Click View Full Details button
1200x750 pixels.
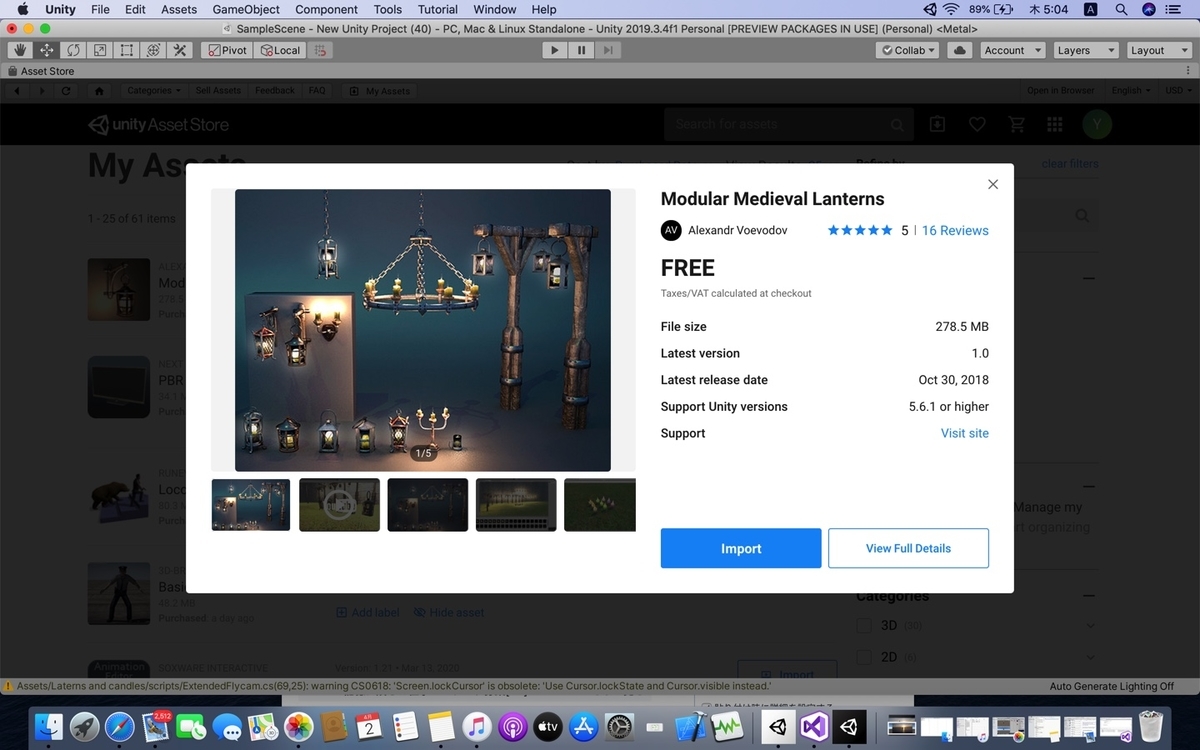coord(908,548)
